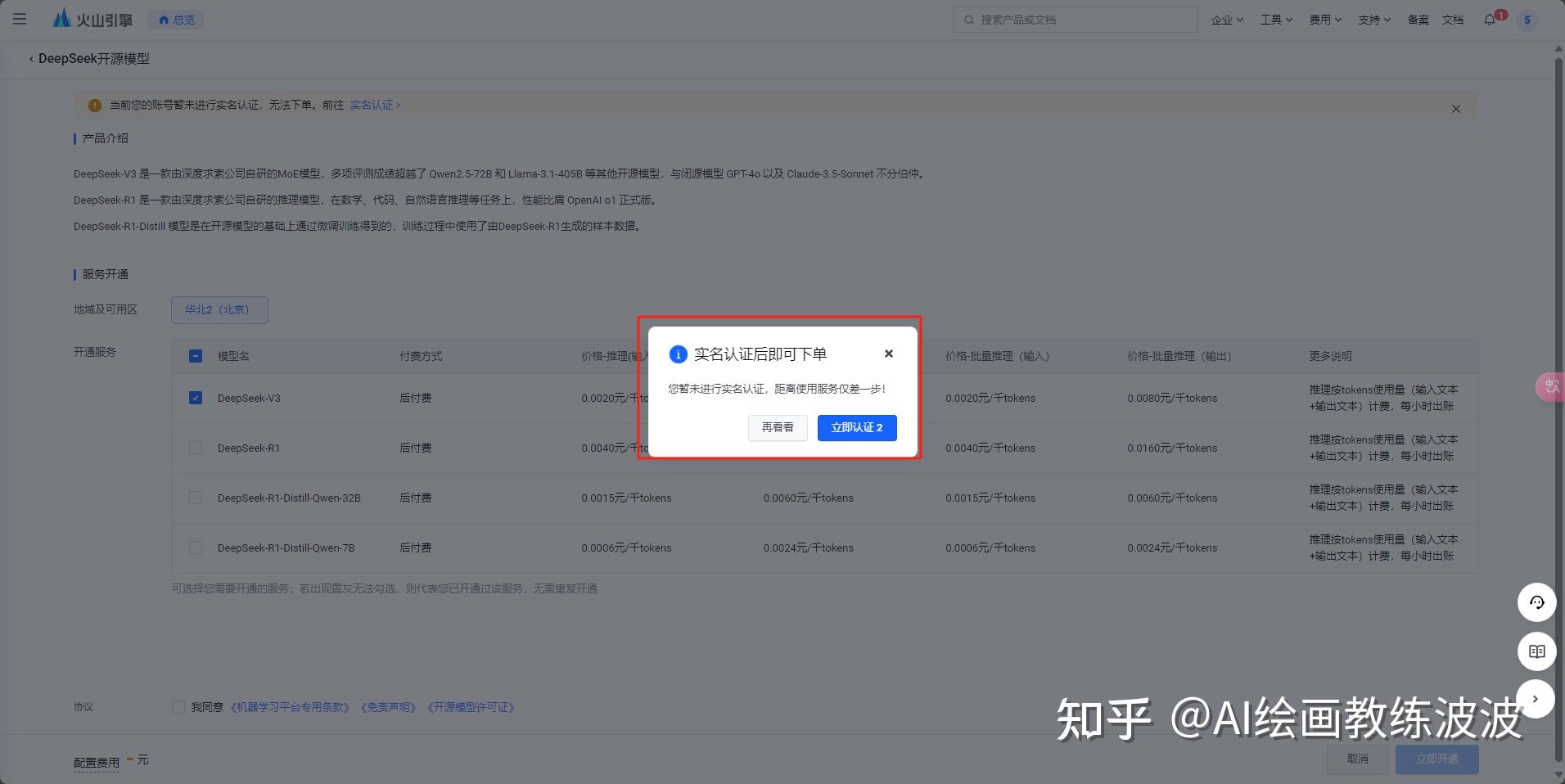
Task: Open the 《免责声明》 link
Action: pos(389,707)
